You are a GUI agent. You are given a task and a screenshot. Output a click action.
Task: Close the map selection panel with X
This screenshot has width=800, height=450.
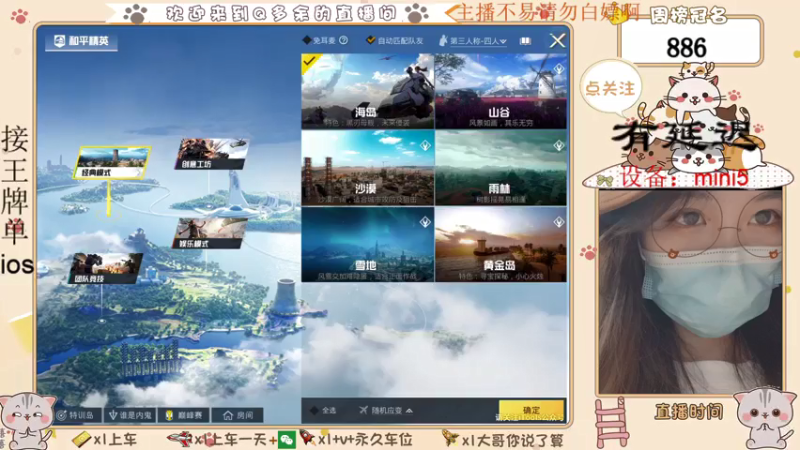[557, 40]
